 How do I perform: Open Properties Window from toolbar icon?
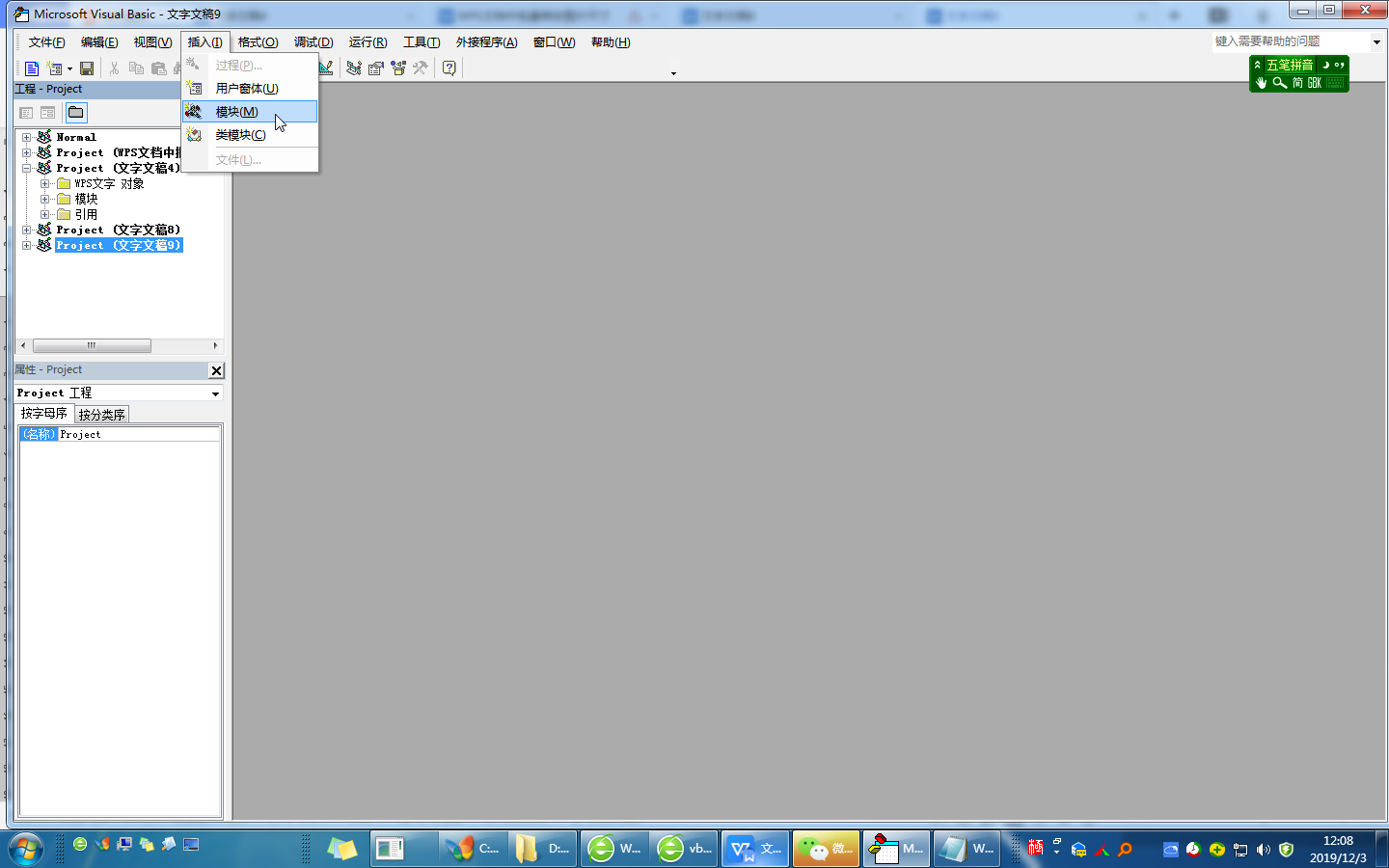(376, 68)
